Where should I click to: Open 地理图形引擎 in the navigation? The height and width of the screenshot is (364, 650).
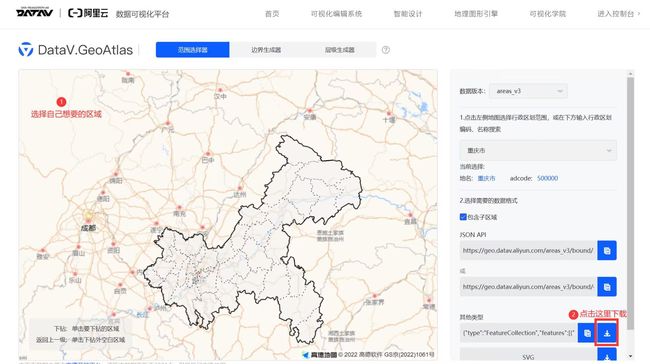point(476,14)
